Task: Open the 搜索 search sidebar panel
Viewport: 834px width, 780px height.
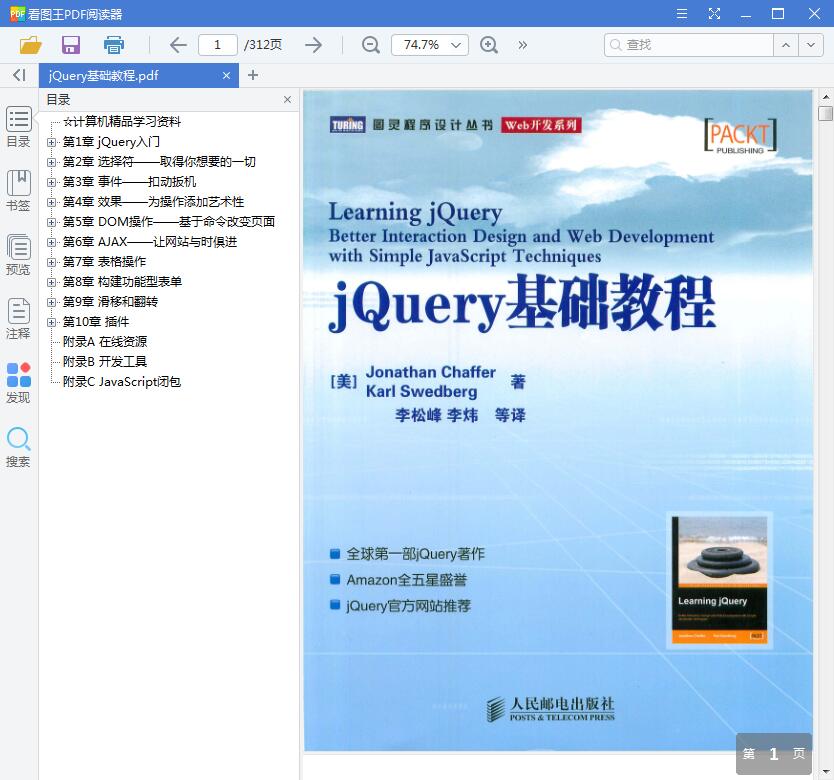Action: [19, 447]
